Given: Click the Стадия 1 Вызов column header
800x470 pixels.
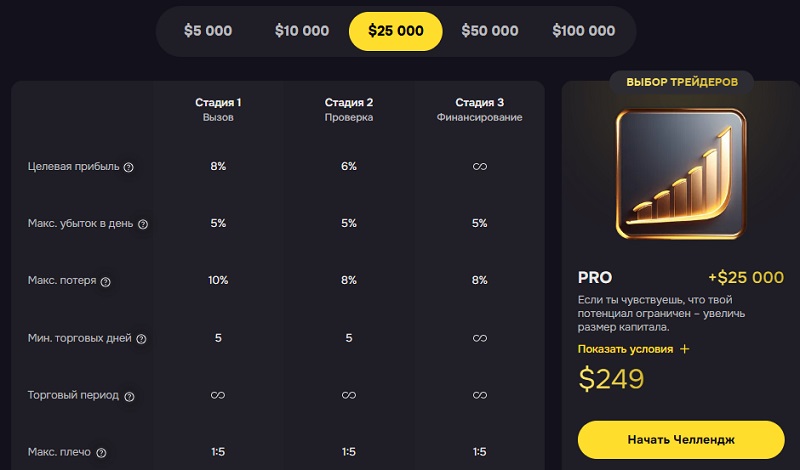Looking at the screenshot, I should coord(218,109).
